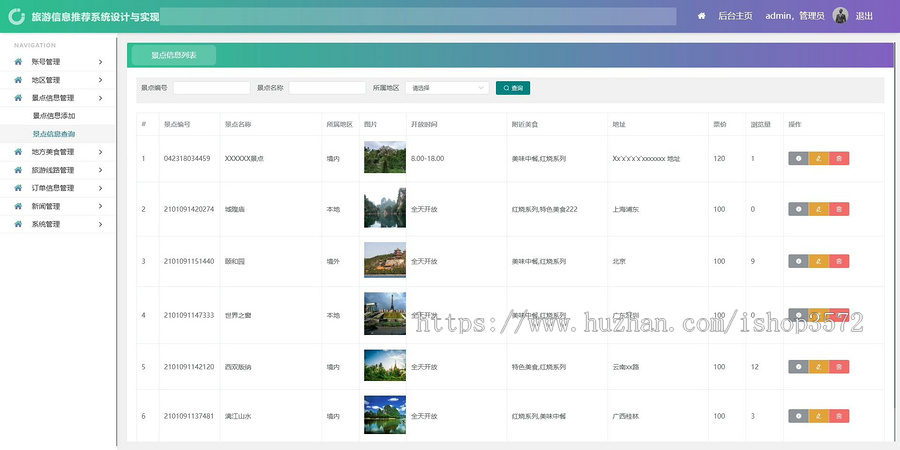
Task: Click the home icon beside 景点信息管理
Action: coord(18,98)
